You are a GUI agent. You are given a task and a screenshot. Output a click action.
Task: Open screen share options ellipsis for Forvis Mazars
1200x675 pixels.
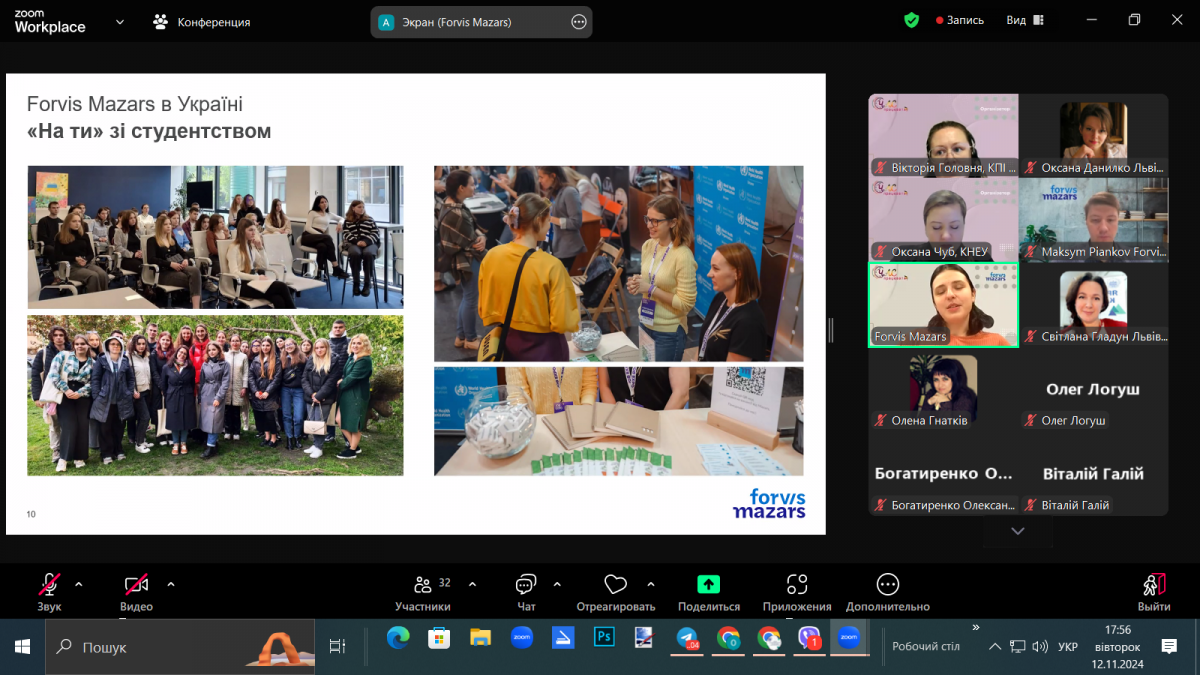[x=578, y=22]
